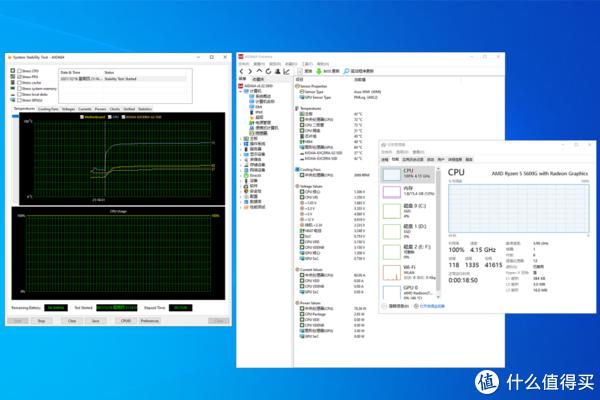The height and width of the screenshot is (400, 600).
Task: Open 收藏夹 tab in AIDA64 sidebar
Action: [258, 79]
